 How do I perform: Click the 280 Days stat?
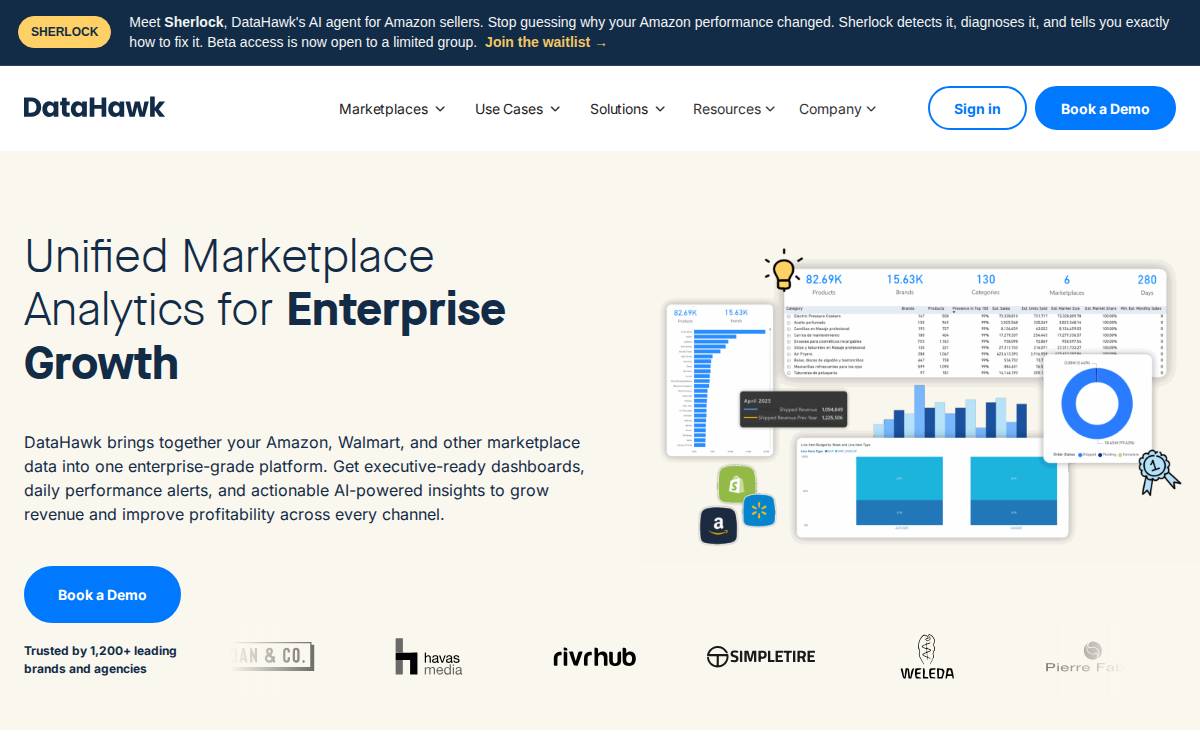point(1147,284)
